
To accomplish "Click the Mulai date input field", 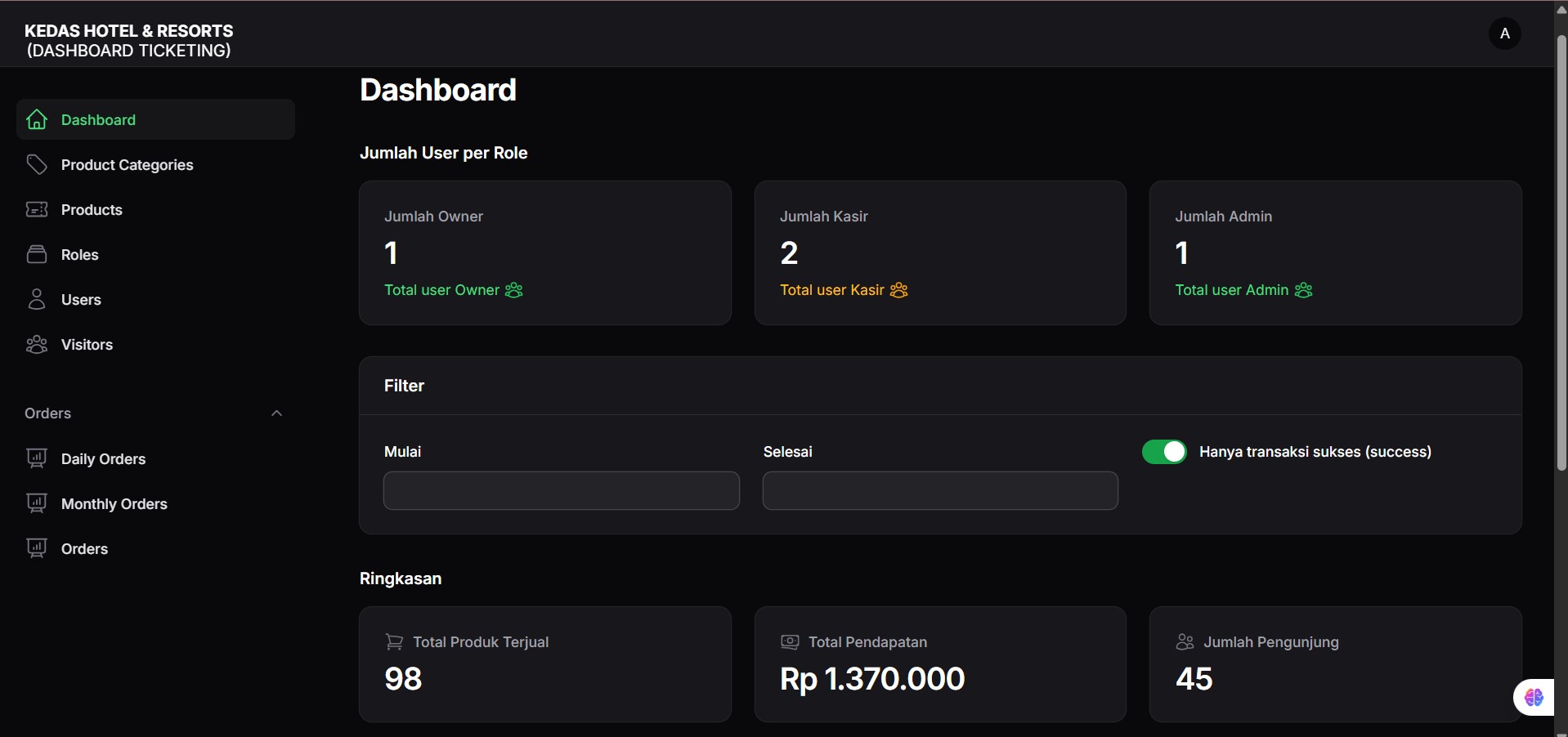I will click(560, 490).
